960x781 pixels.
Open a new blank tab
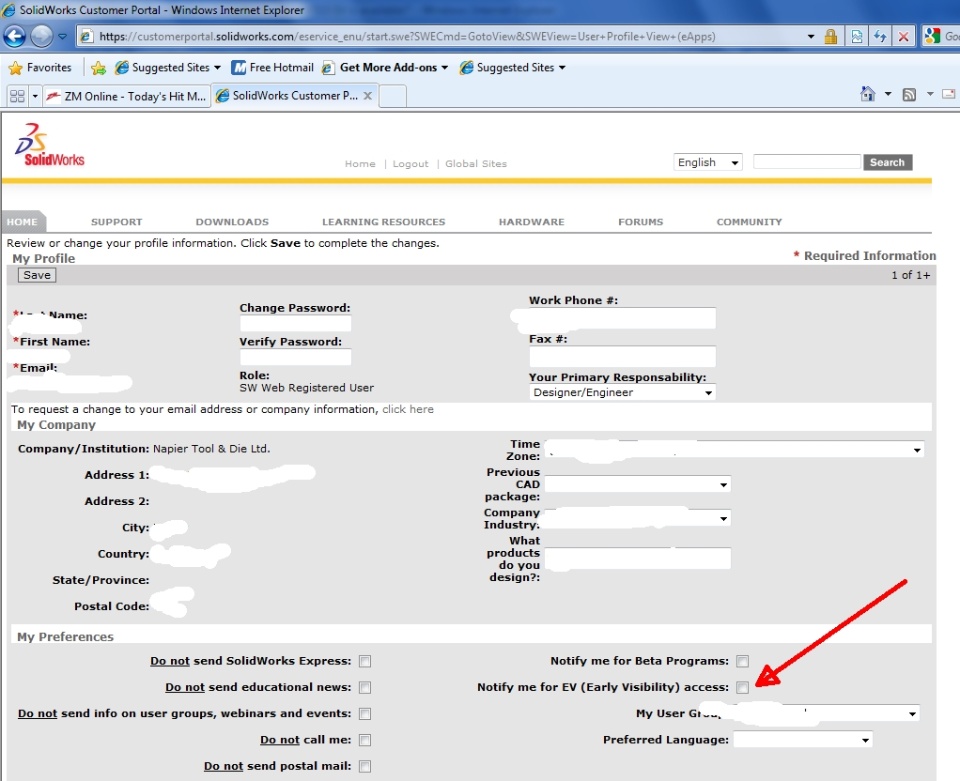(x=393, y=96)
